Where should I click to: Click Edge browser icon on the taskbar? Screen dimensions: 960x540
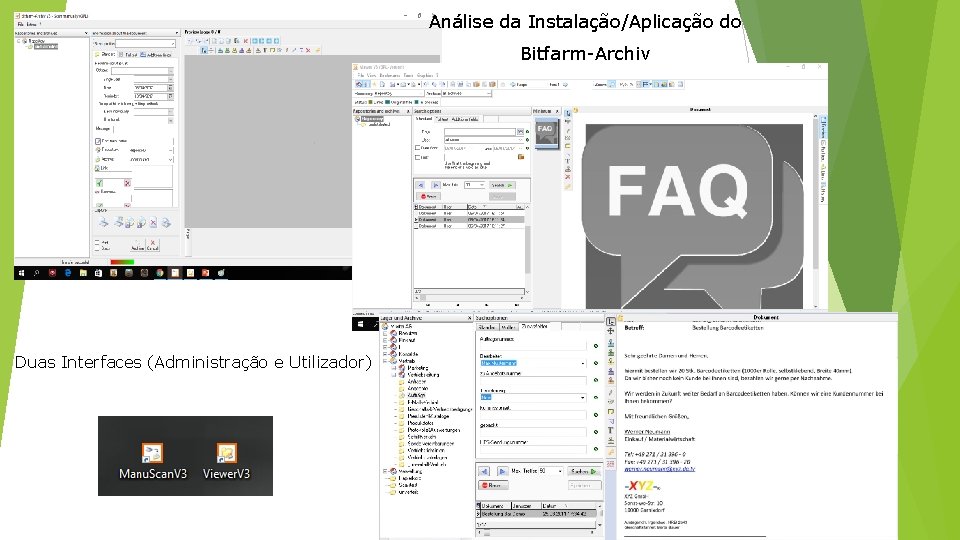click(x=68, y=272)
